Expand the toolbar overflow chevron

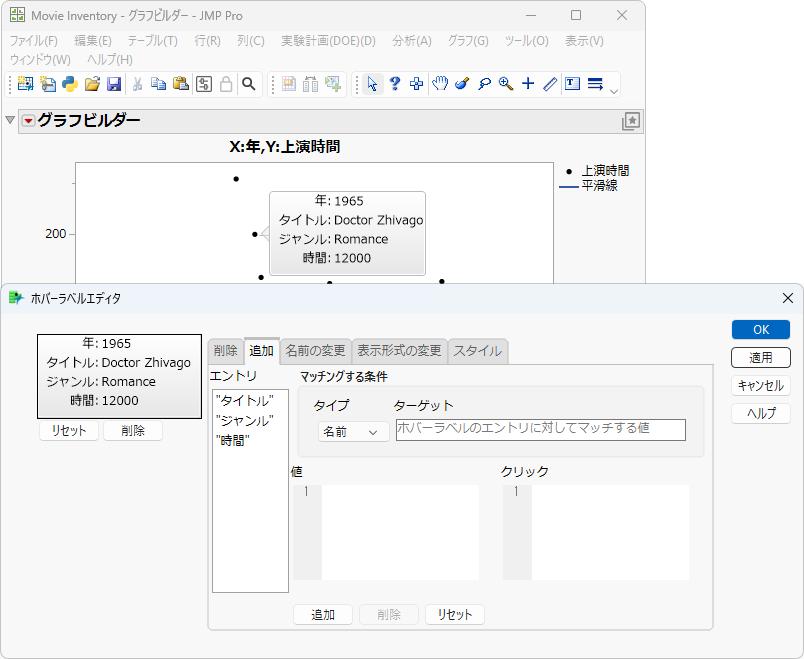click(x=614, y=91)
